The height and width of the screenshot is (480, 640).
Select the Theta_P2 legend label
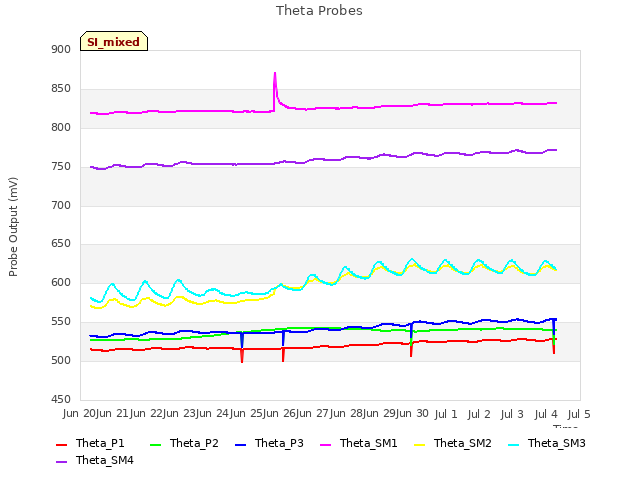pyautogui.click(x=194, y=443)
